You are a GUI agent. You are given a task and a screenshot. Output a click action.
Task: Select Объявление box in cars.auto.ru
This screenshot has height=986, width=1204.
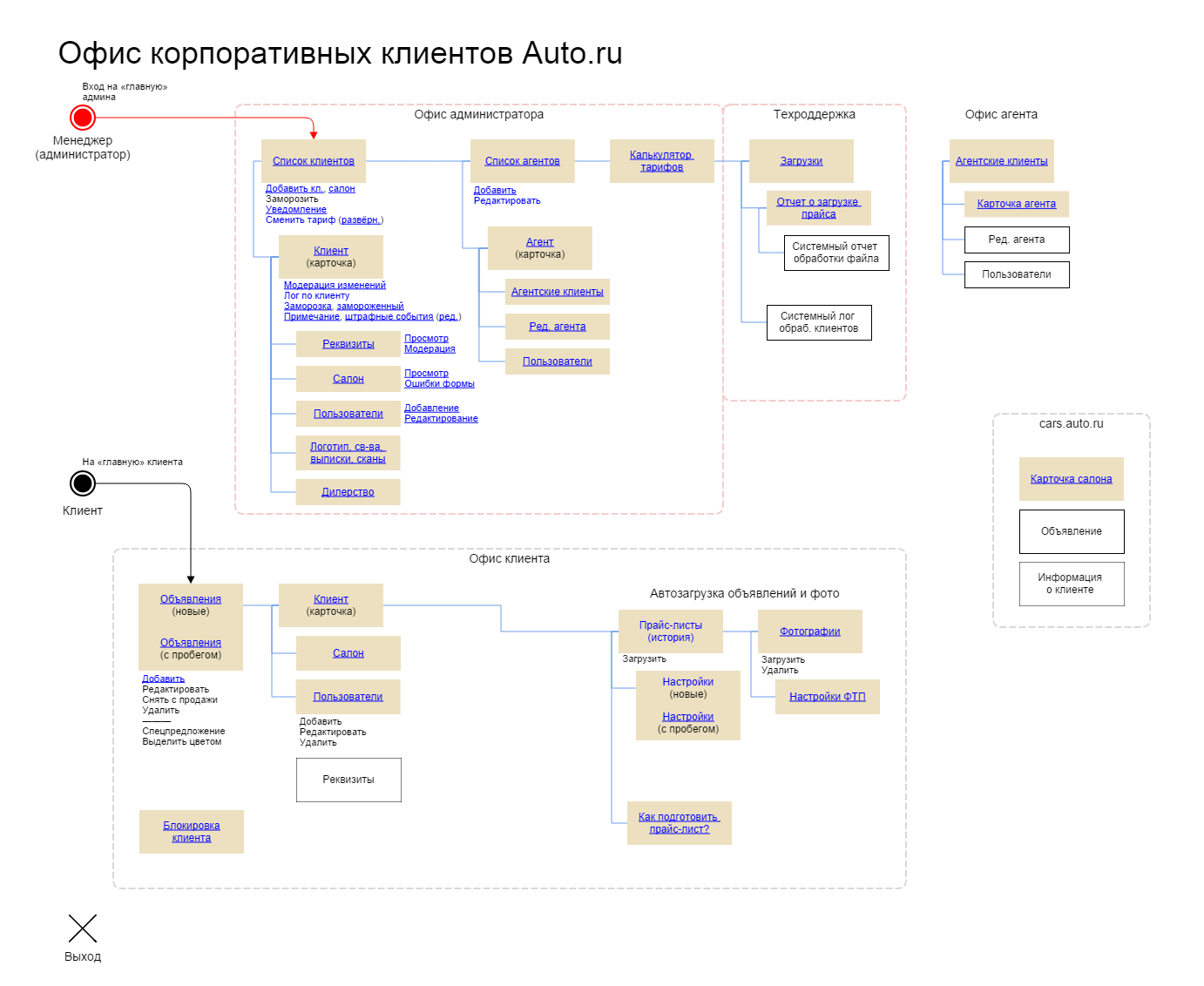tap(1072, 531)
